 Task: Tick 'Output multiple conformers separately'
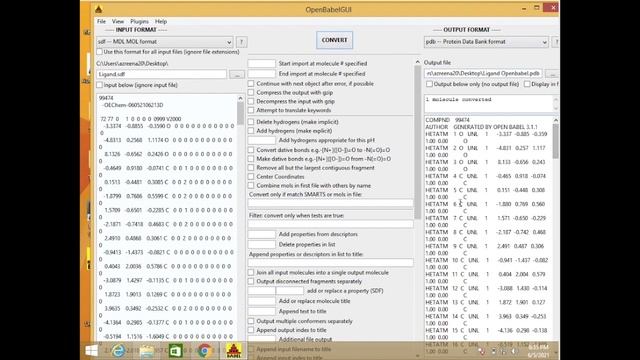251,321
